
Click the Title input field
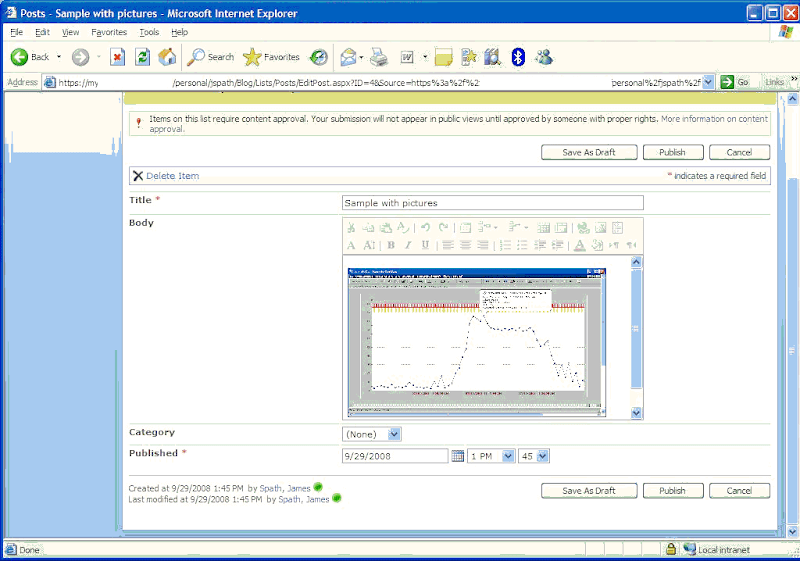pyautogui.click(x=492, y=203)
